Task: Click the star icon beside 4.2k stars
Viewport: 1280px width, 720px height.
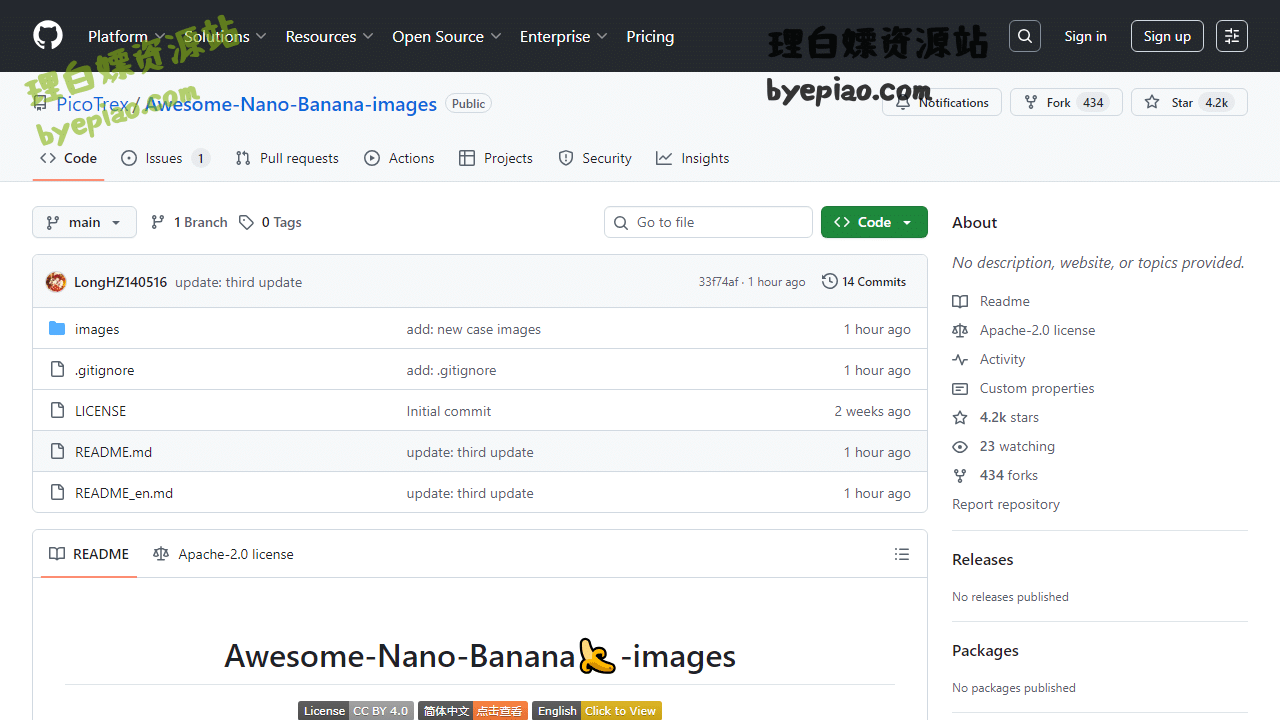Action: click(x=960, y=417)
